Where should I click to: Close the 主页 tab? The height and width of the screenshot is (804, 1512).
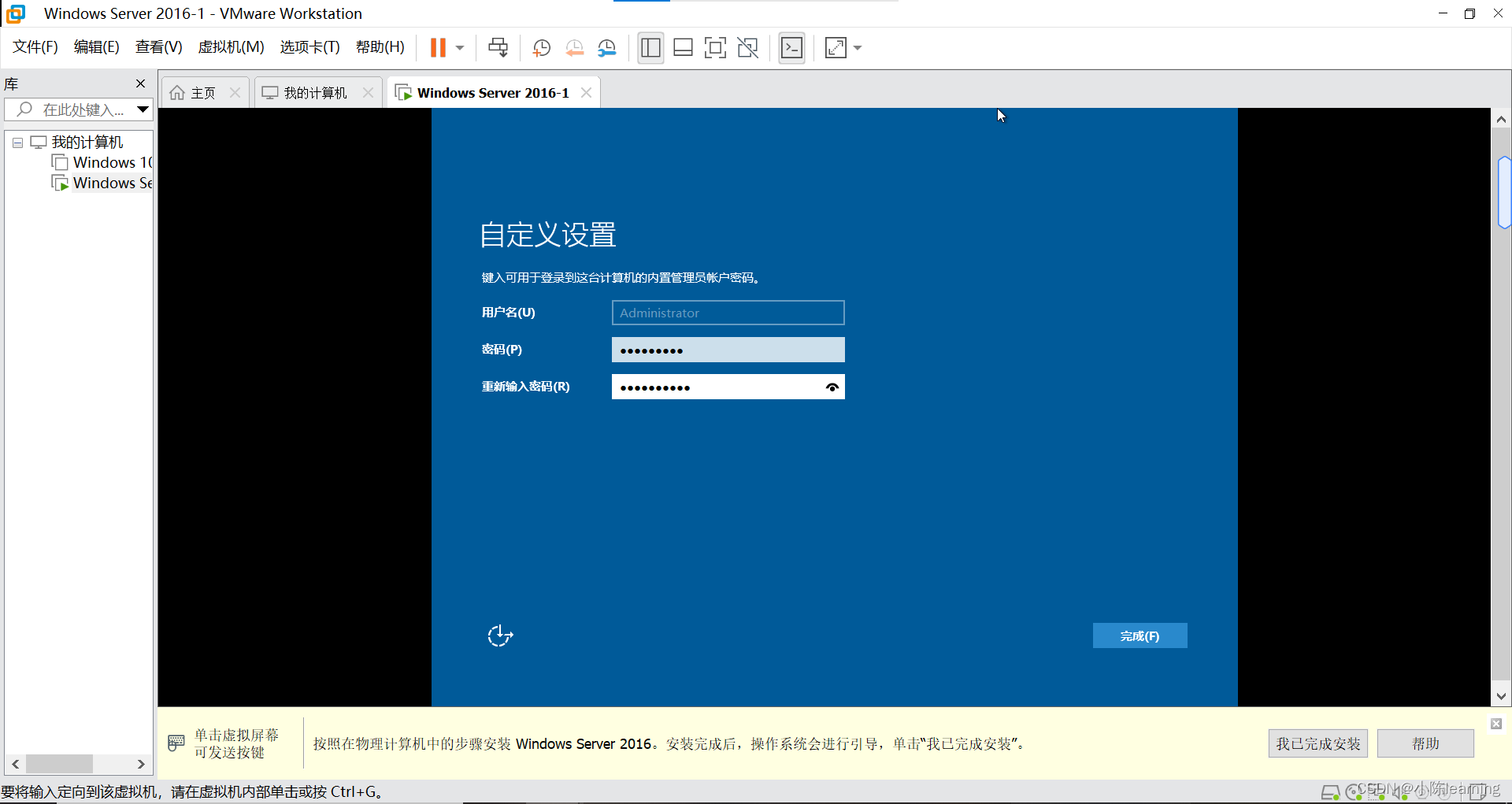[x=235, y=93]
